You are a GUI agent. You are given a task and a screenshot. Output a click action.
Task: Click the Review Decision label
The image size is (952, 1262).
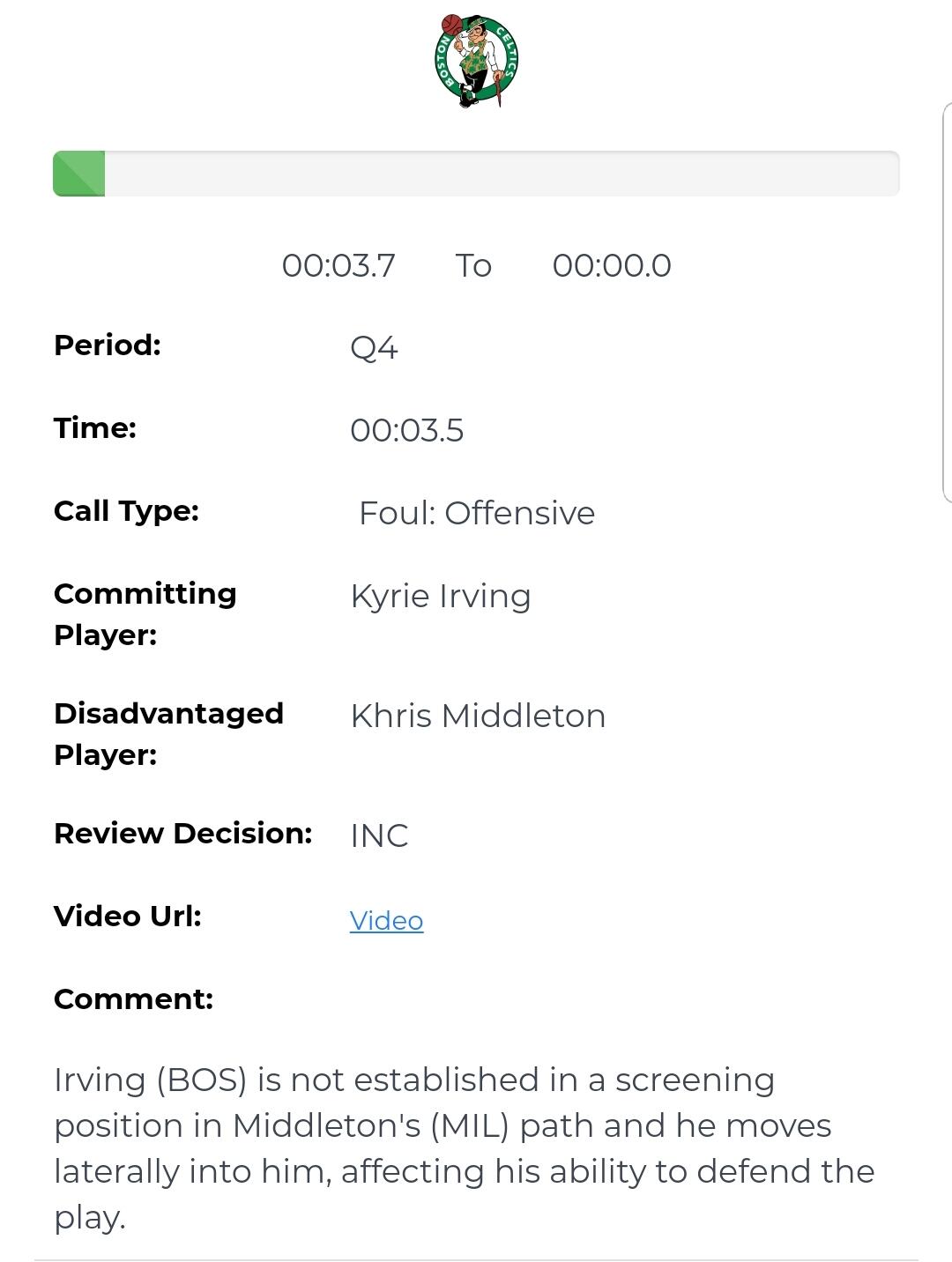click(183, 834)
